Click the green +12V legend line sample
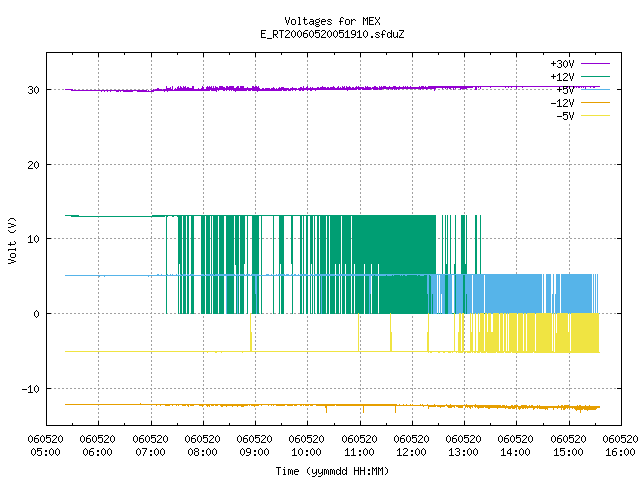The height and width of the screenshot is (480, 640). click(x=595, y=76)
